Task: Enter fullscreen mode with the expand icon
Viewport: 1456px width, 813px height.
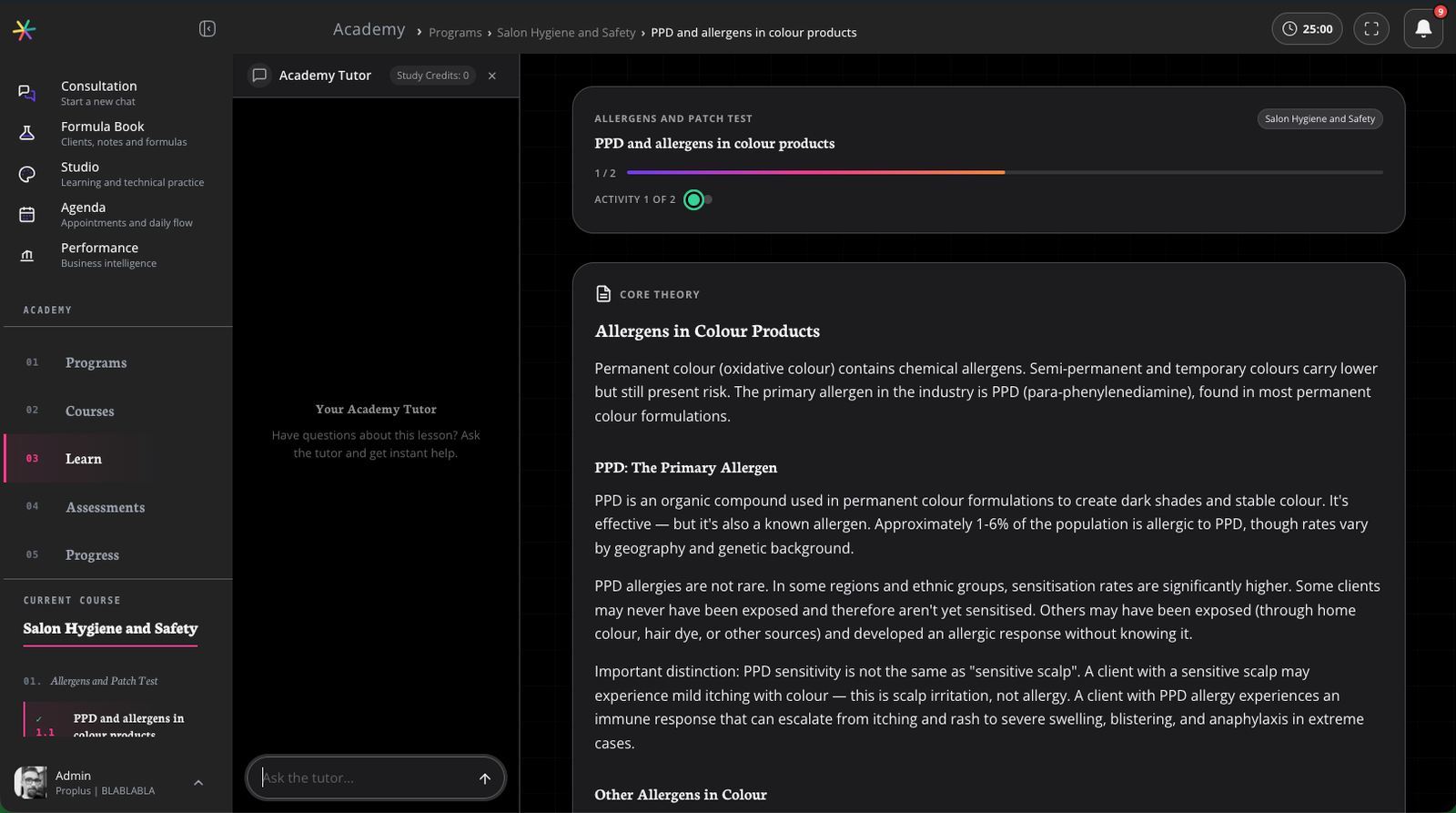Action: point(1371,29)
